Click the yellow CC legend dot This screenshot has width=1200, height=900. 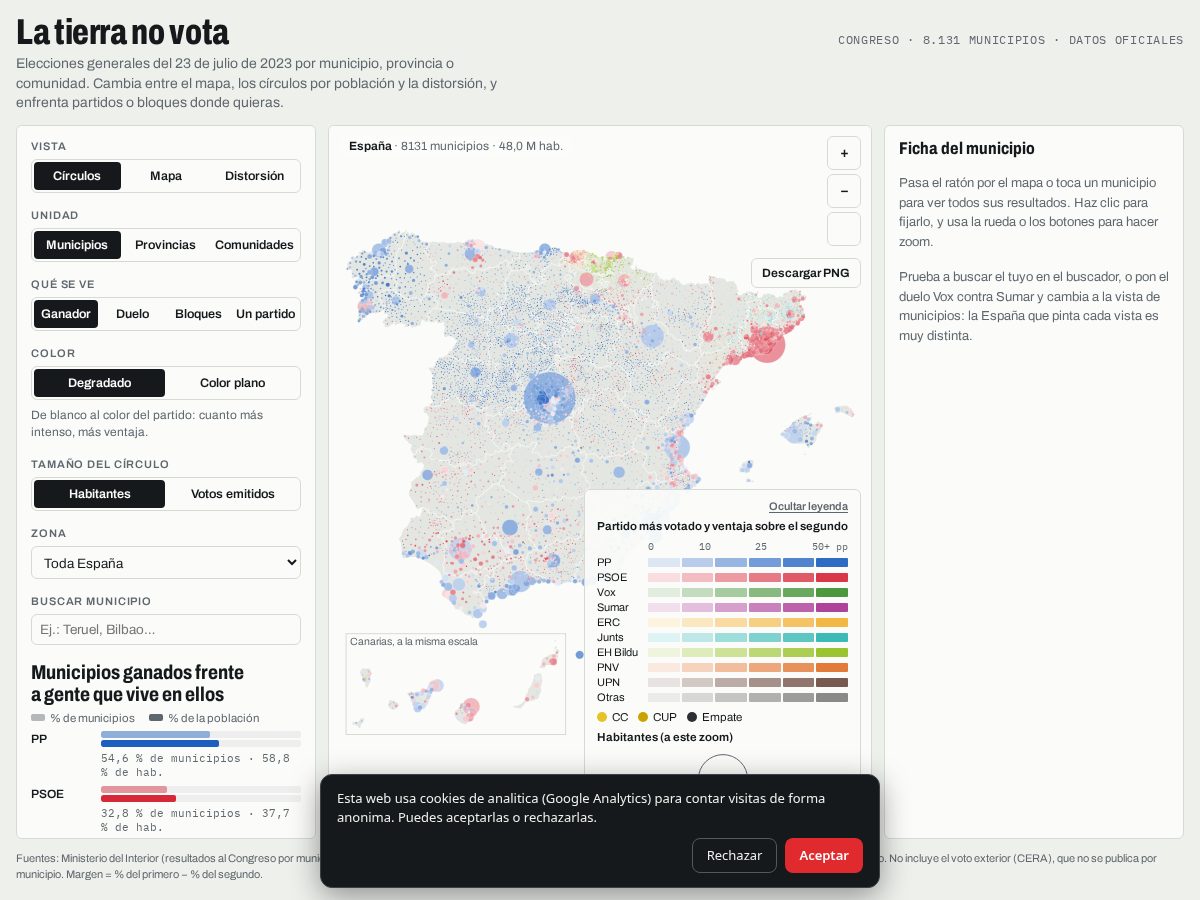point(602,717)
